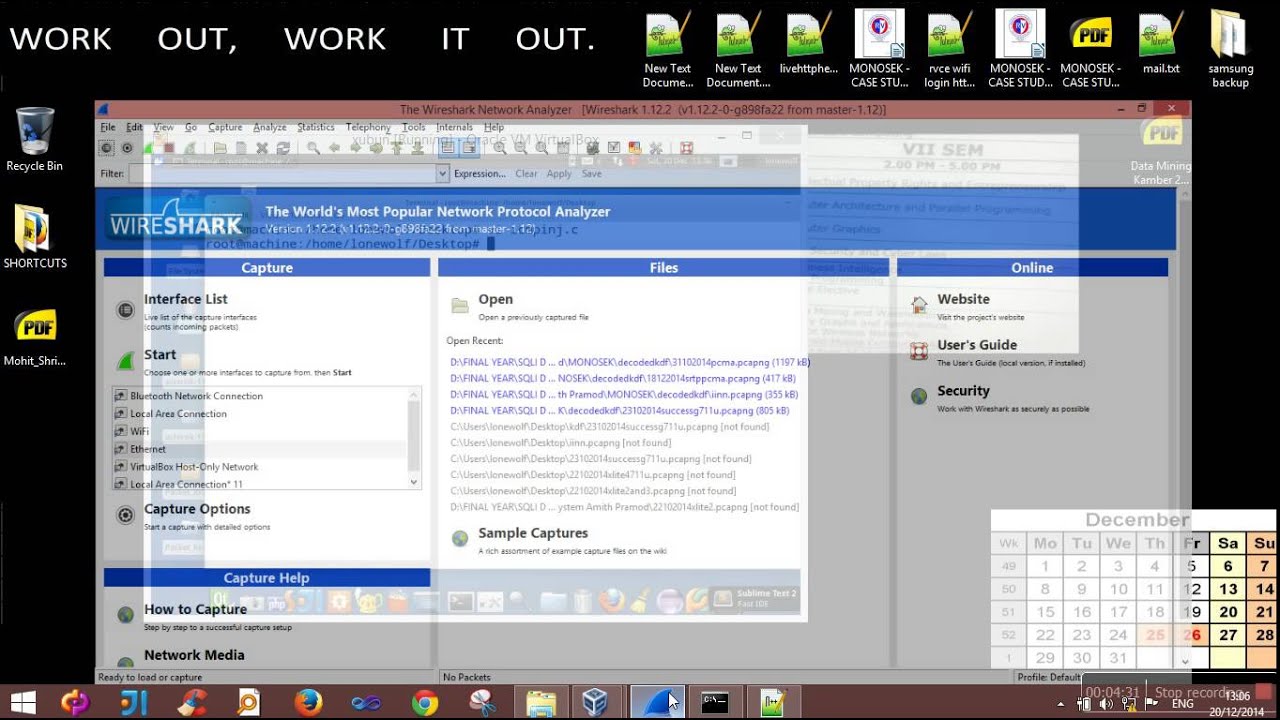Click the Capture Options gear icon
The width and height of the screenshot is (1280, 720).
pos(125,515)
